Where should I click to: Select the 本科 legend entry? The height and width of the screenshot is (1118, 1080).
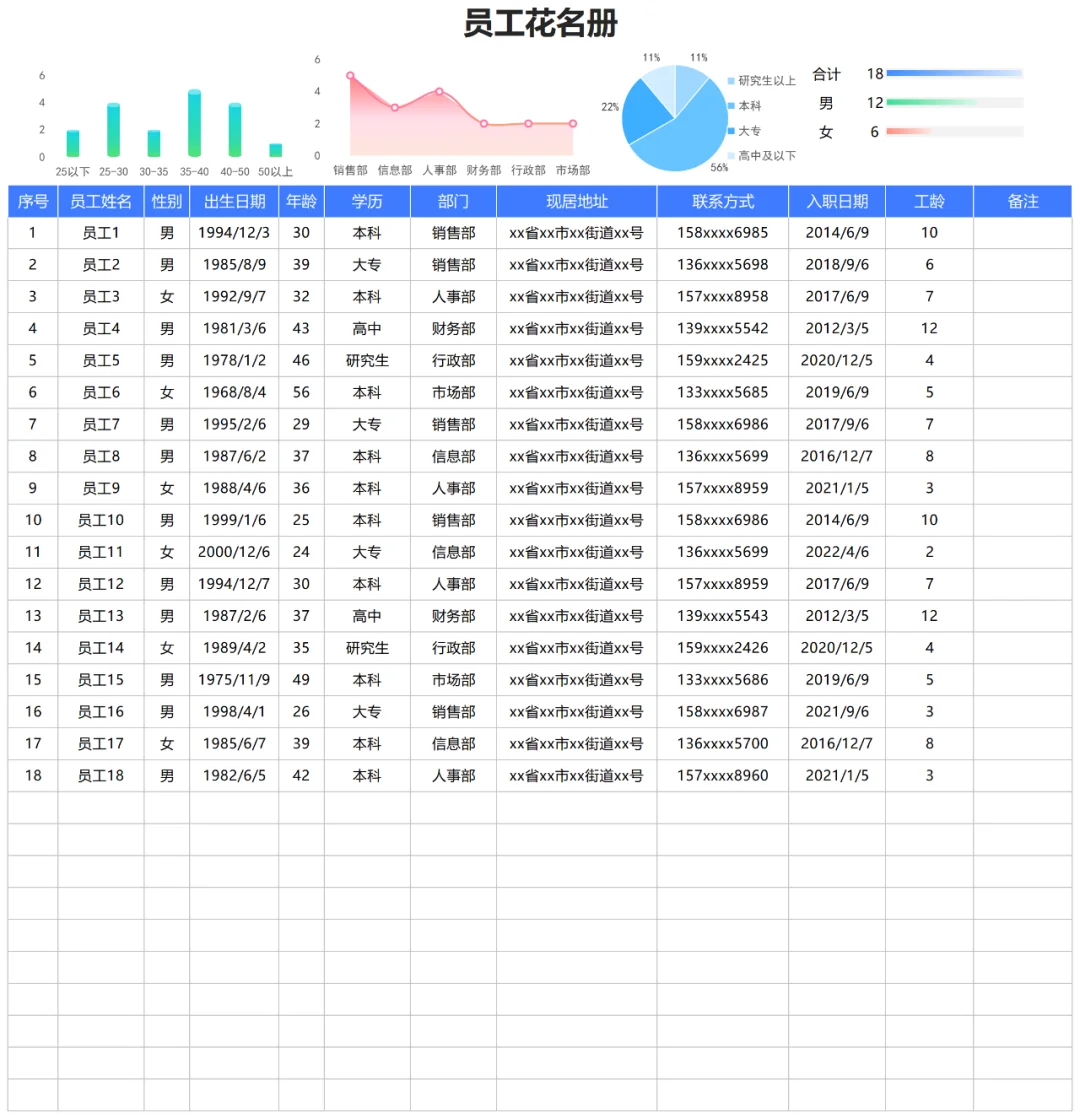[x=744, y=106]
